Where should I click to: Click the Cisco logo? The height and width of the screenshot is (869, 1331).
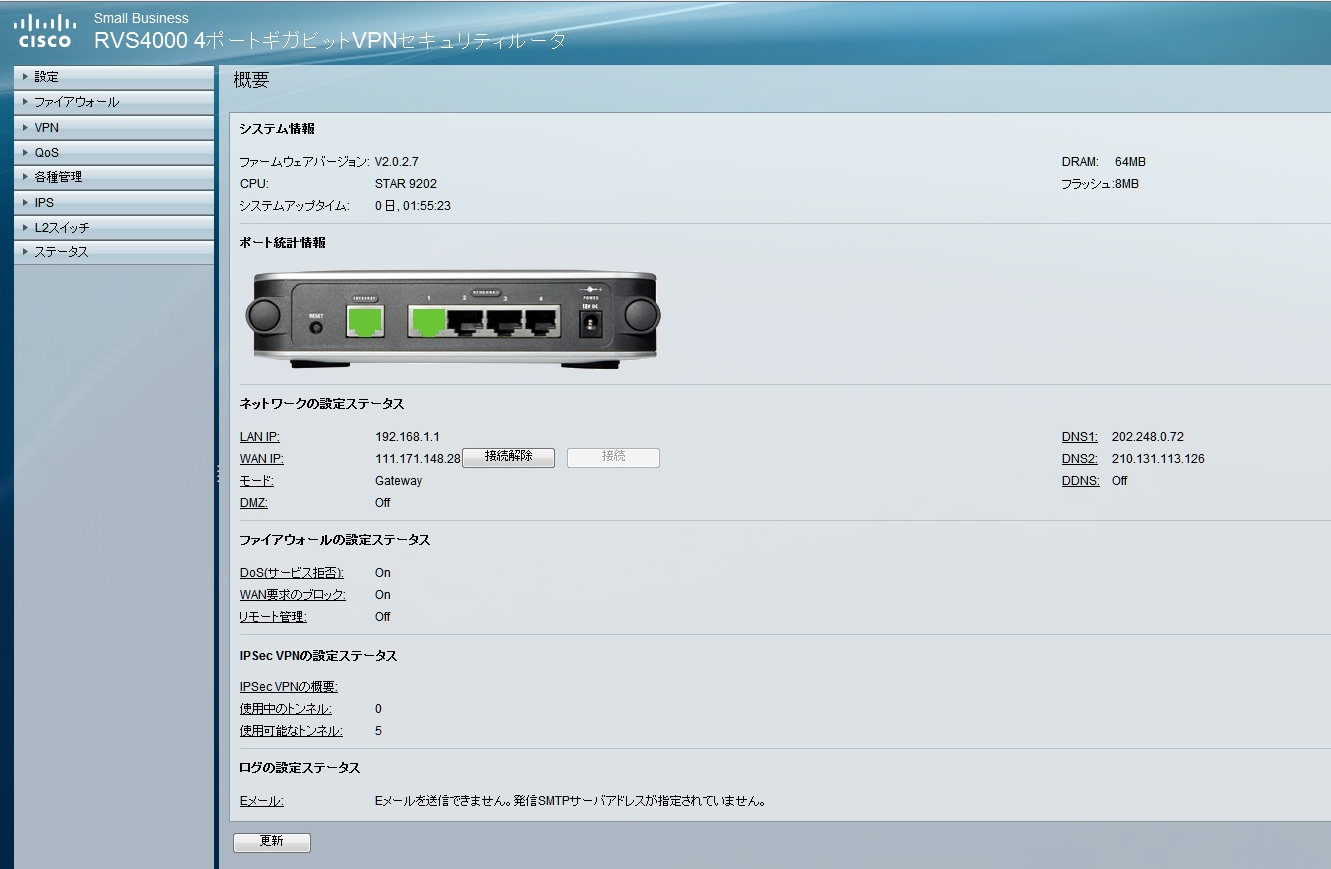coord(47,31)
